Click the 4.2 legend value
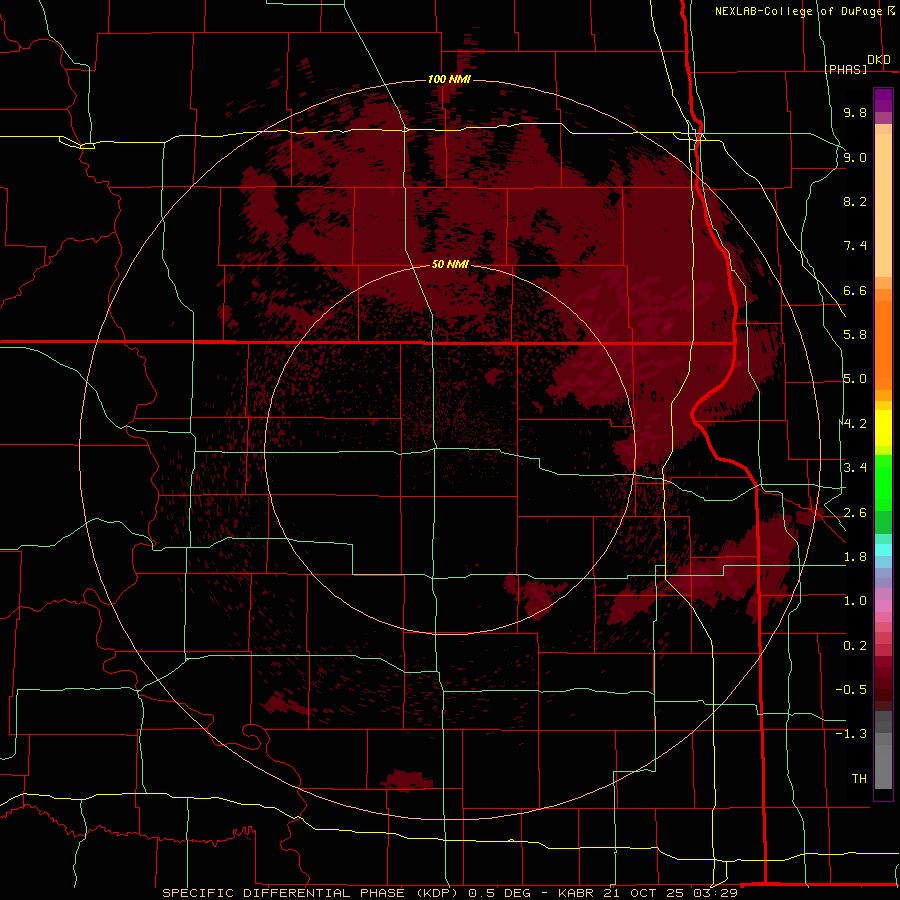This screenshot has width=900, height=900. (x=855, y=424)
